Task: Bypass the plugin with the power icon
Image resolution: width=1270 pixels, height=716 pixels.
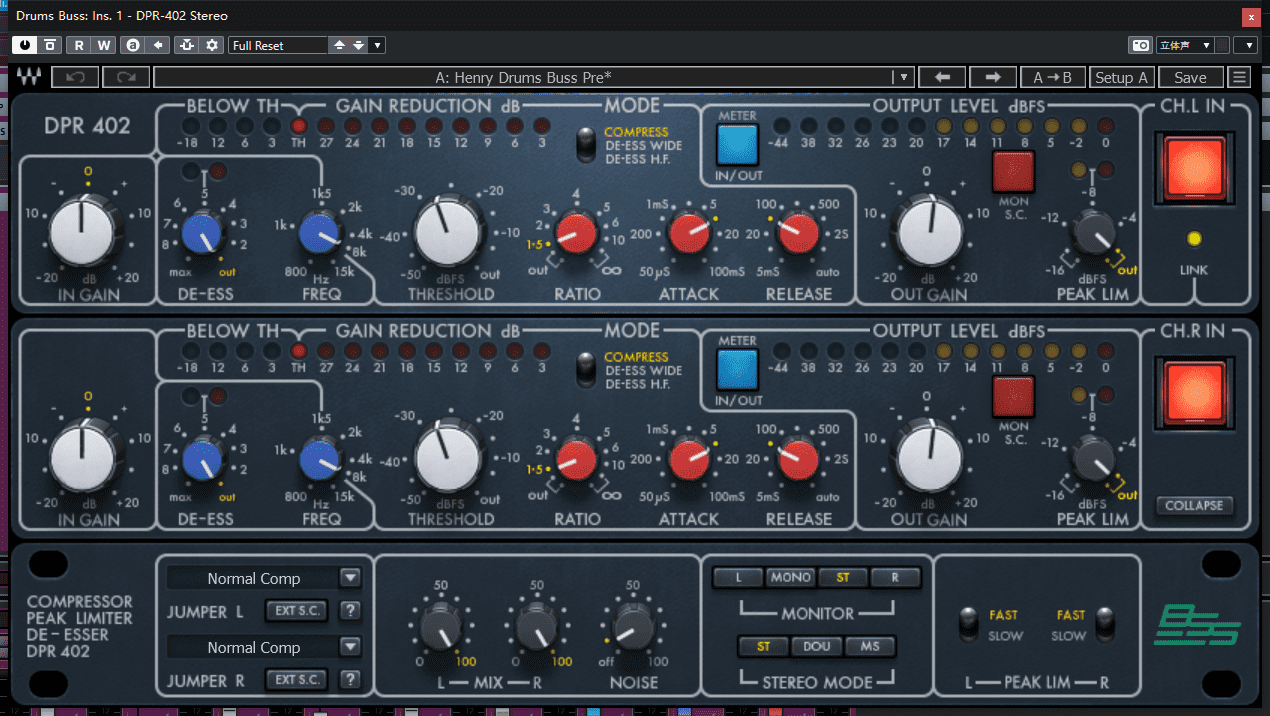Action: click(23, 45)
